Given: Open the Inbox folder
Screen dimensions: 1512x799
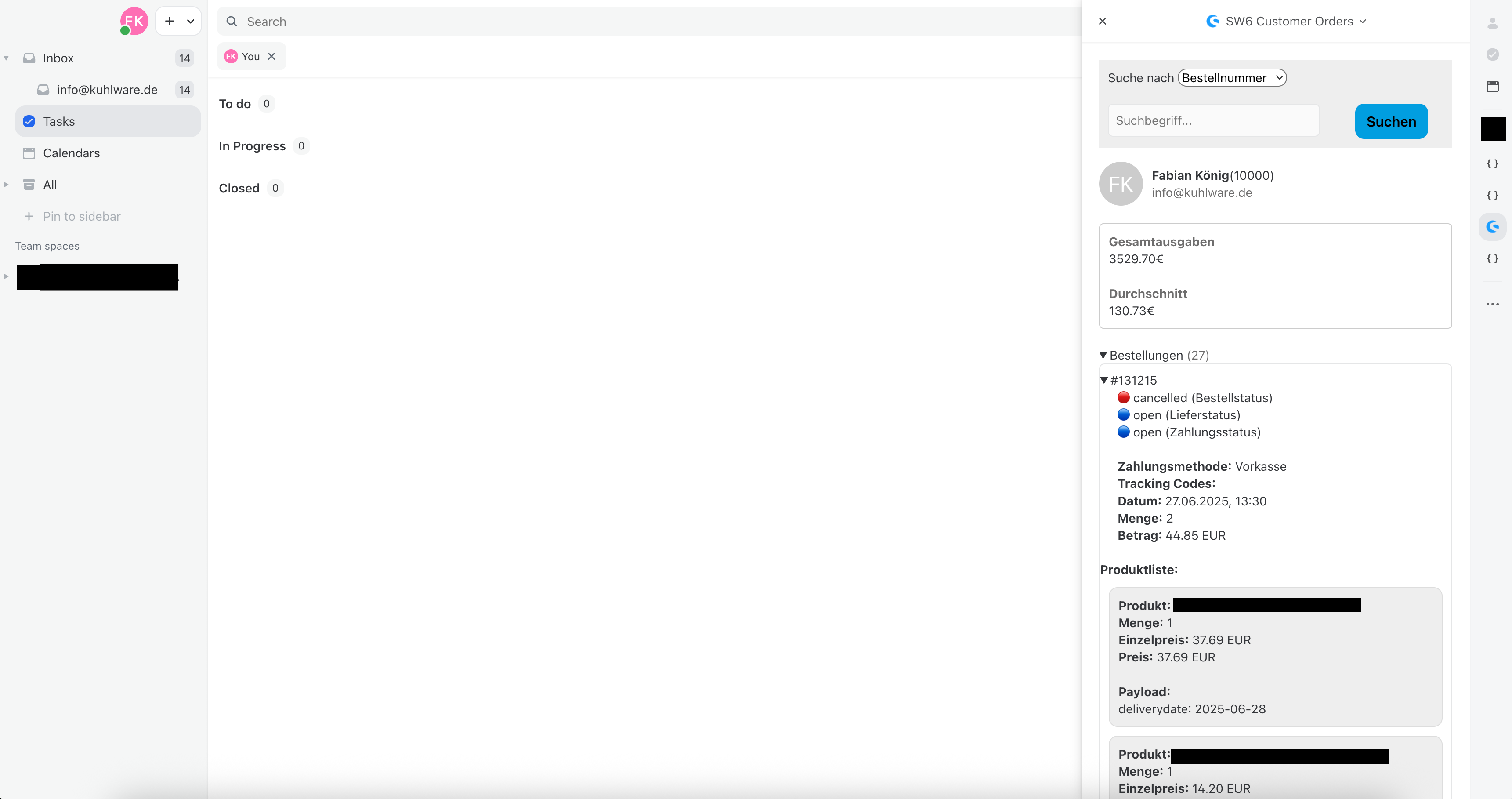Looking at the screenshot, I should pyautogui.click(x=108, y=58).
